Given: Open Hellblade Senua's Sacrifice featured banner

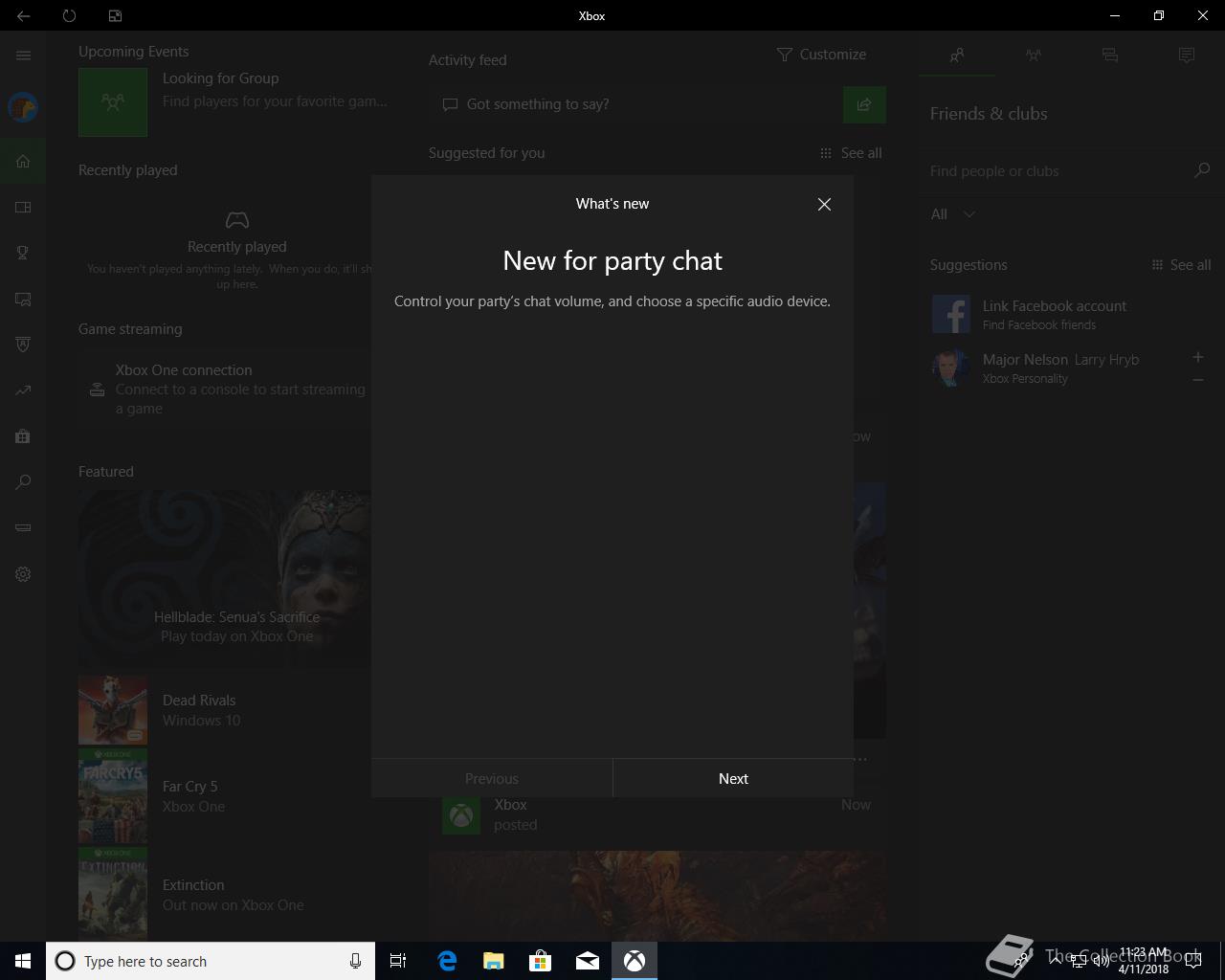Looking at the screenshot, I should [226, 579].
